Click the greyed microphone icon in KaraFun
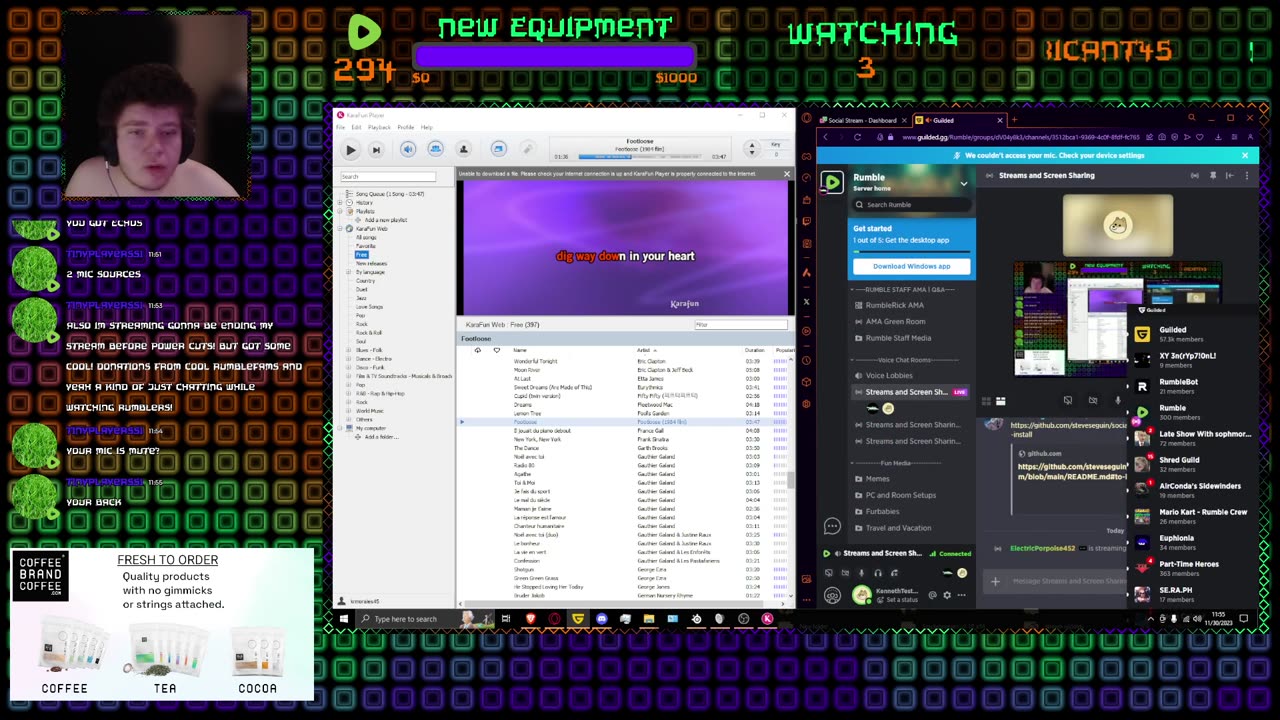 click(527, 149)
